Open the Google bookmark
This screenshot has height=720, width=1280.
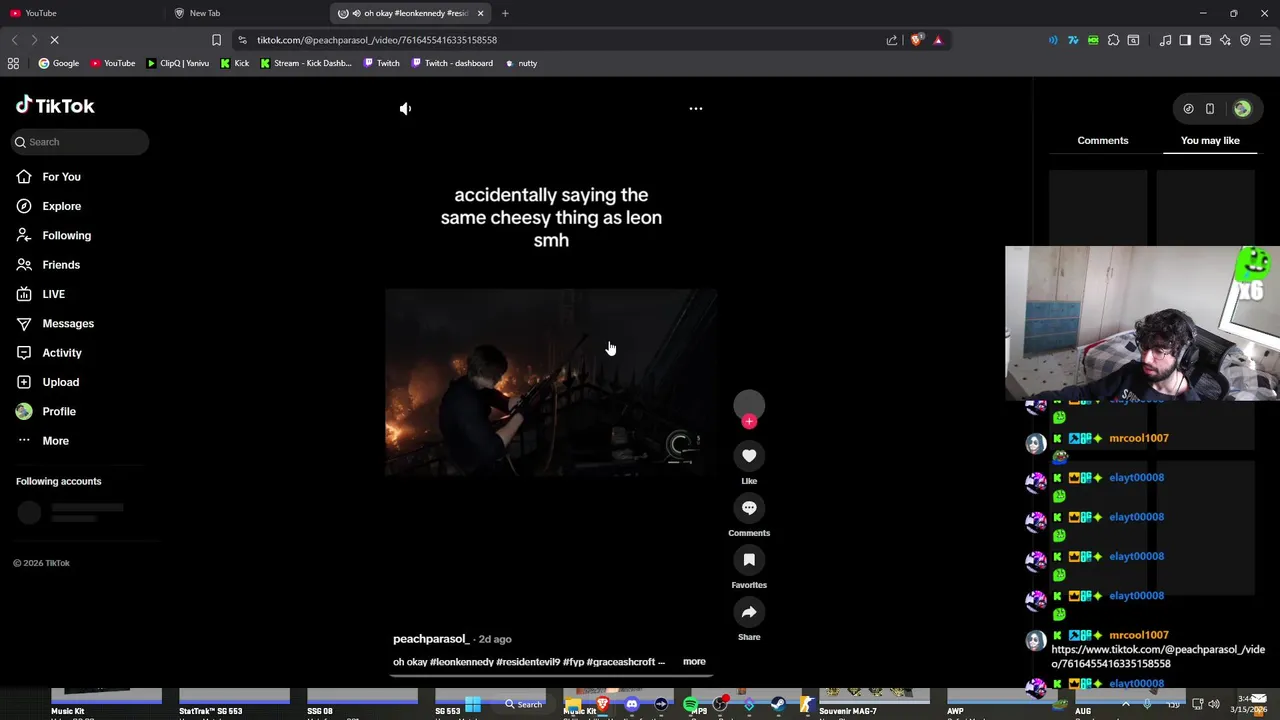58,63
